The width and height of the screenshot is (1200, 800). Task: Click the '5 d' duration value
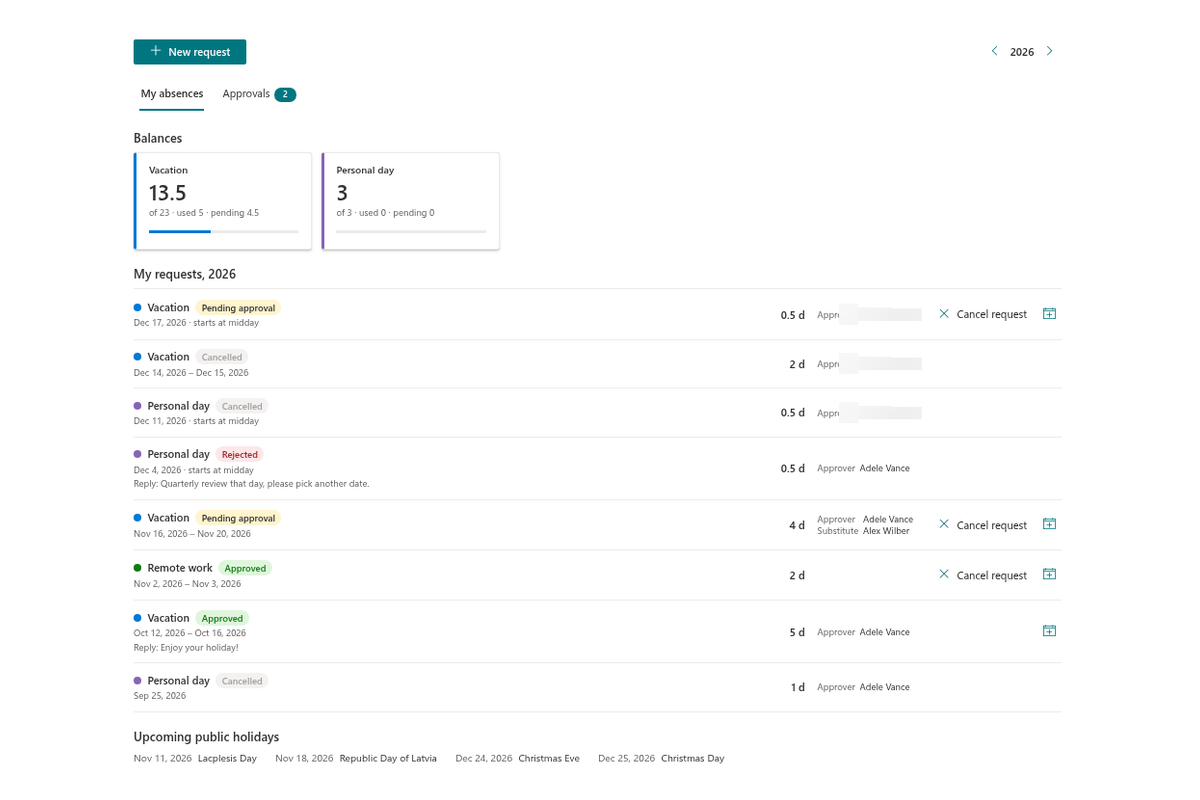click(x=797, y=632)
